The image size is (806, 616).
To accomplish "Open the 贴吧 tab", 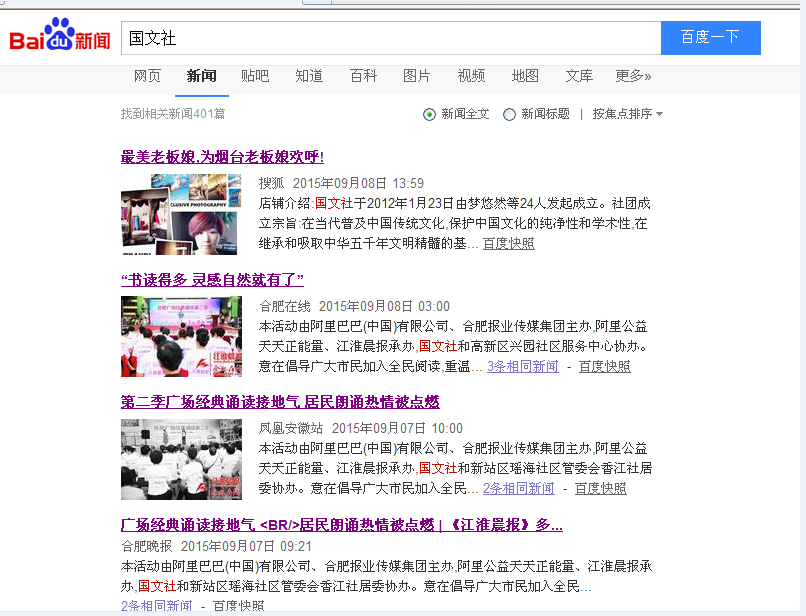I will click(x=255, y=76).
